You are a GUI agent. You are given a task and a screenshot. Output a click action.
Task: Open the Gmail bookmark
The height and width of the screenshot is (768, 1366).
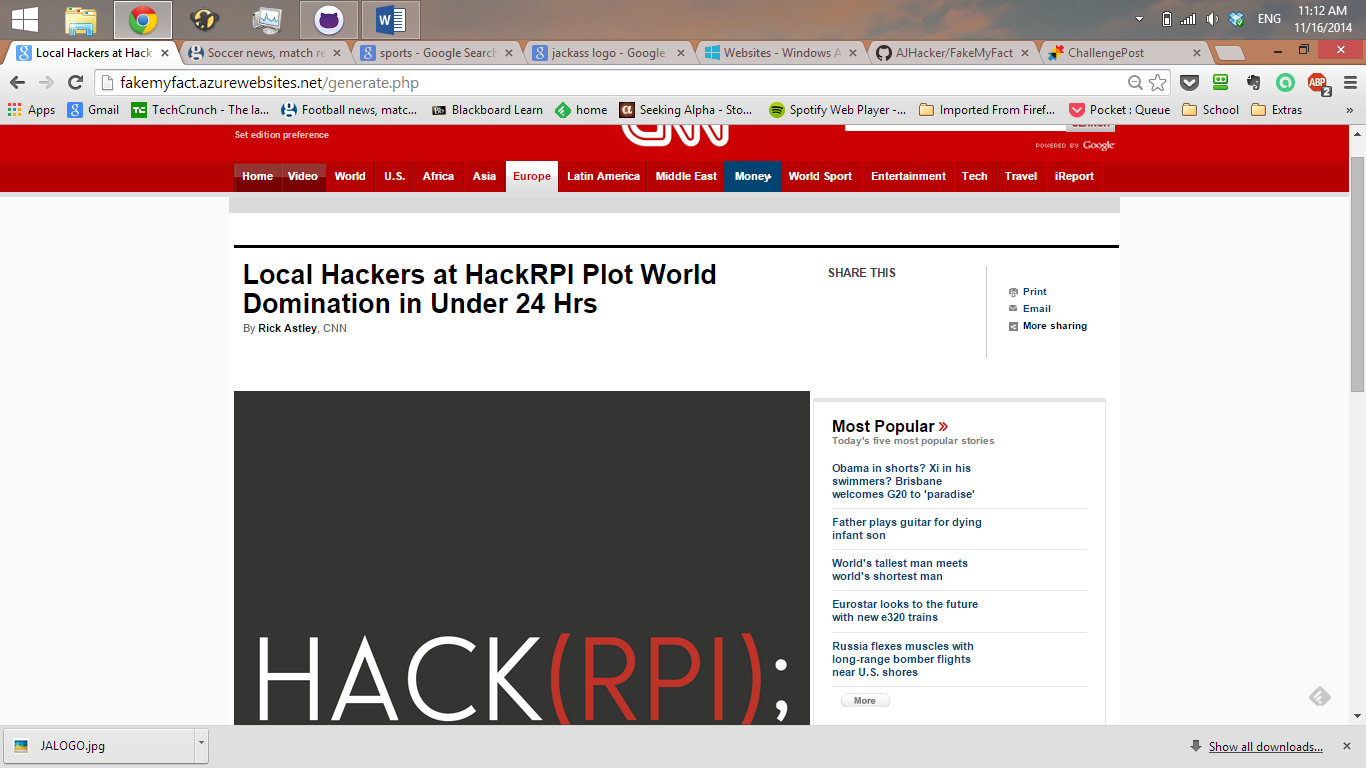93,110
